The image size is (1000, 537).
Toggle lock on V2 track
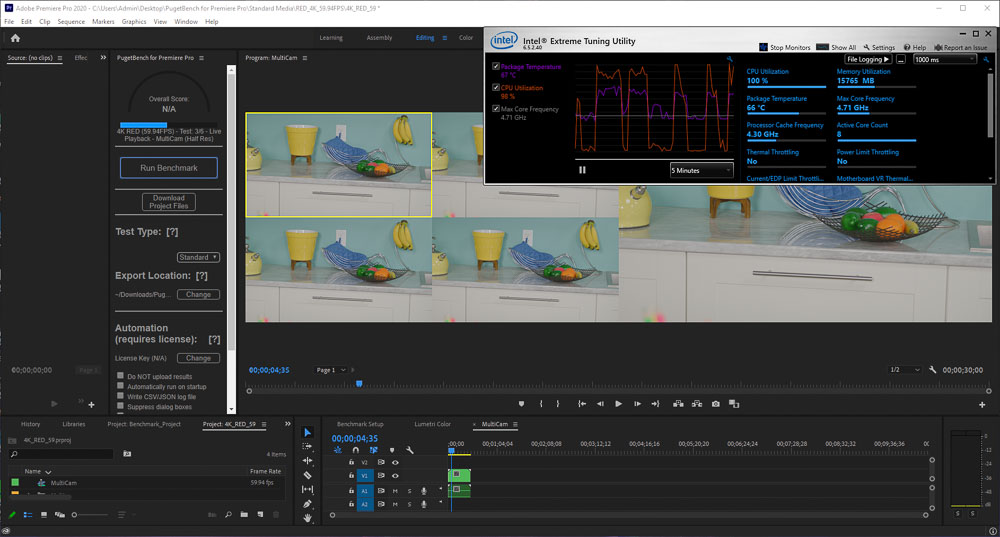coord(351,462)
